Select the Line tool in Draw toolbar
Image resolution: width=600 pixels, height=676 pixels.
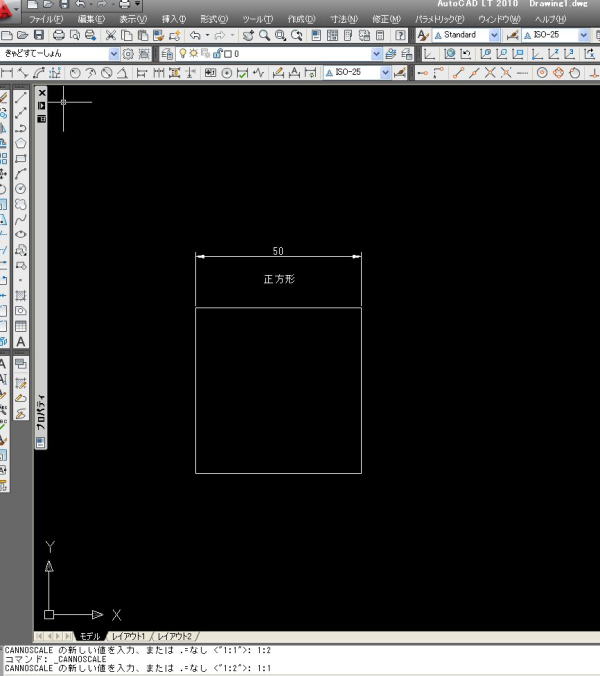point(21,97)
